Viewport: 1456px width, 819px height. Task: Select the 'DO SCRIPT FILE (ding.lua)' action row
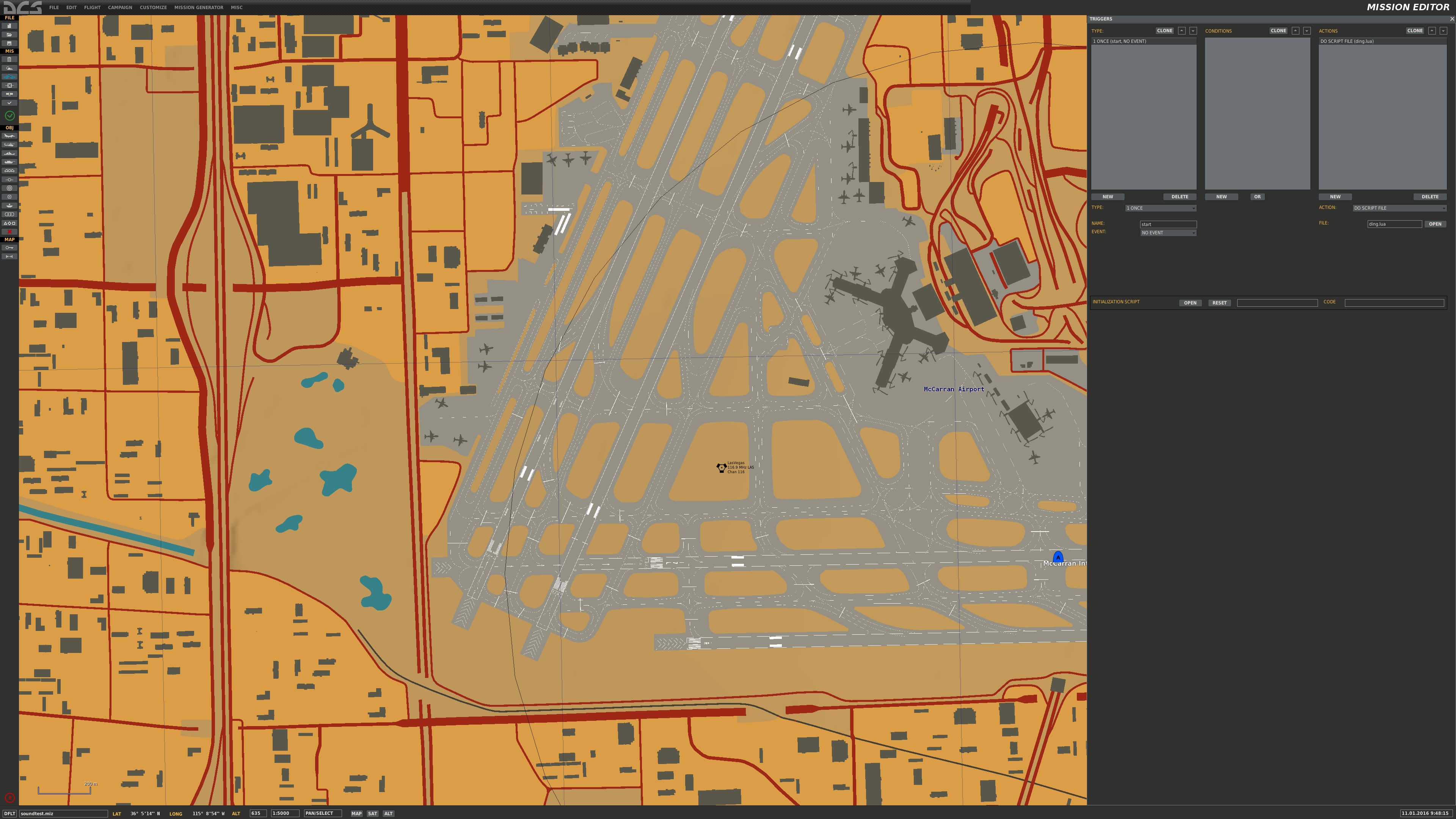[1382, 41]
